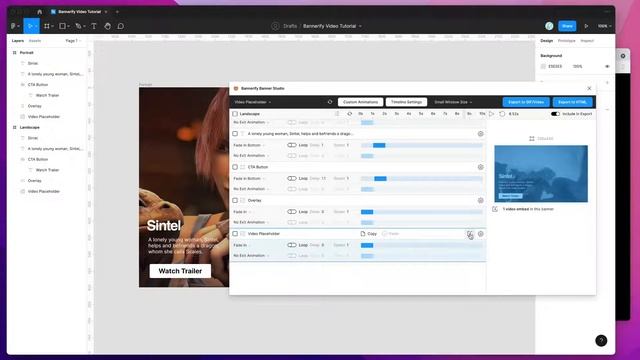Click the background color swatch in Design panel

pyautogui.click(x=543, y=67)
